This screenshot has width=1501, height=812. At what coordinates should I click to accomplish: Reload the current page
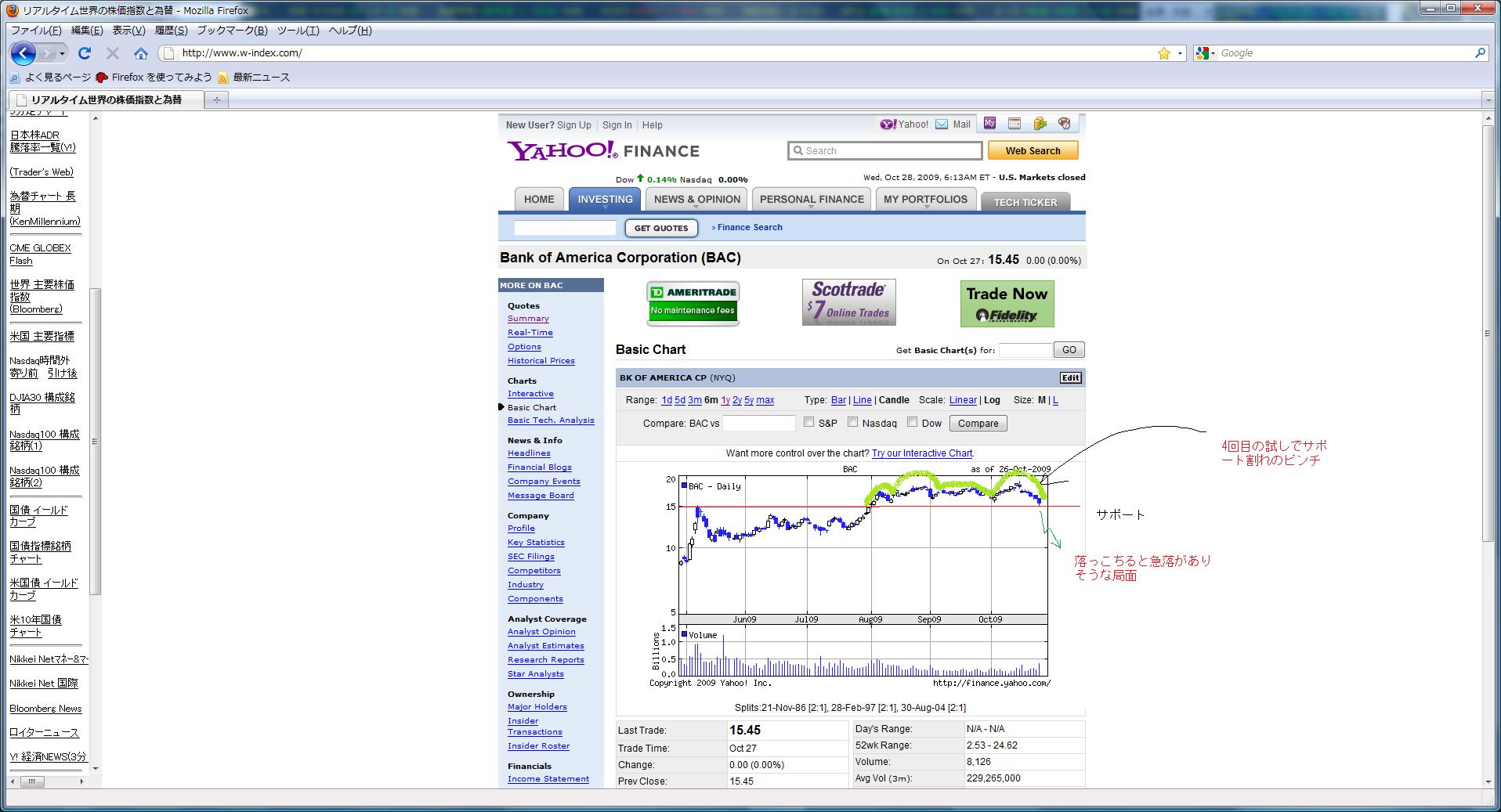click(x=85, y=53)
